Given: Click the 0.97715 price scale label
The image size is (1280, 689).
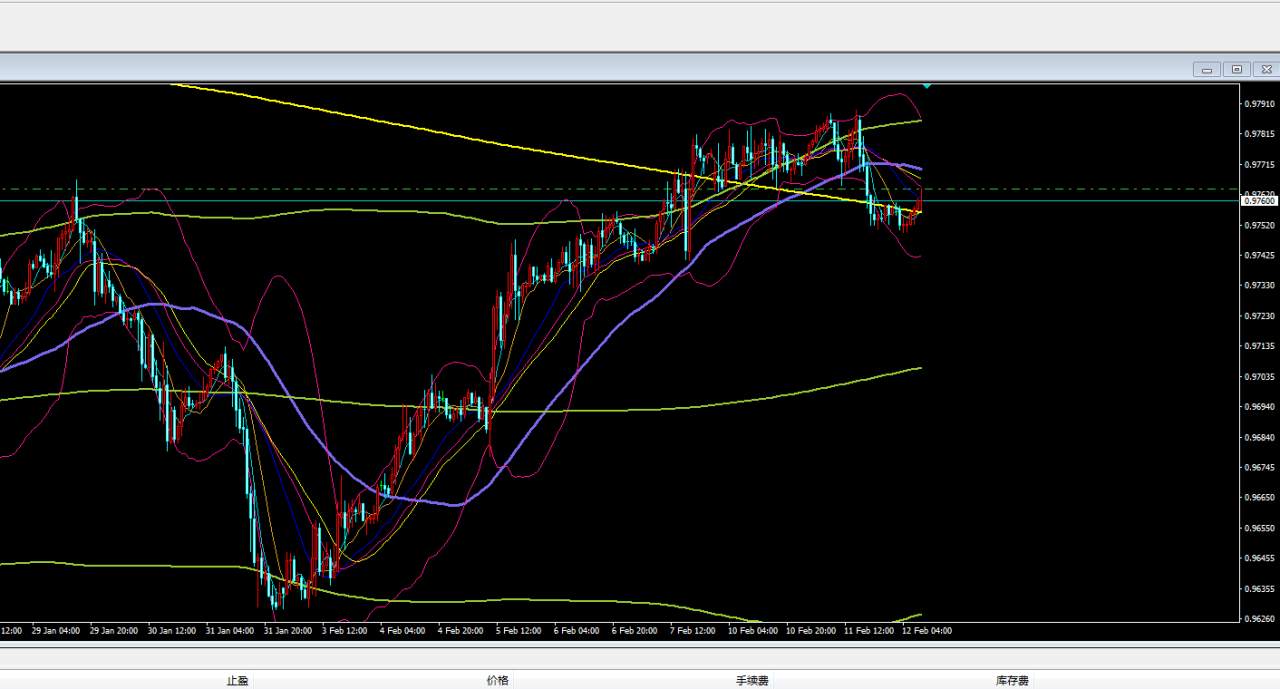Looking at the screenshot, I should coord(1259,164).
